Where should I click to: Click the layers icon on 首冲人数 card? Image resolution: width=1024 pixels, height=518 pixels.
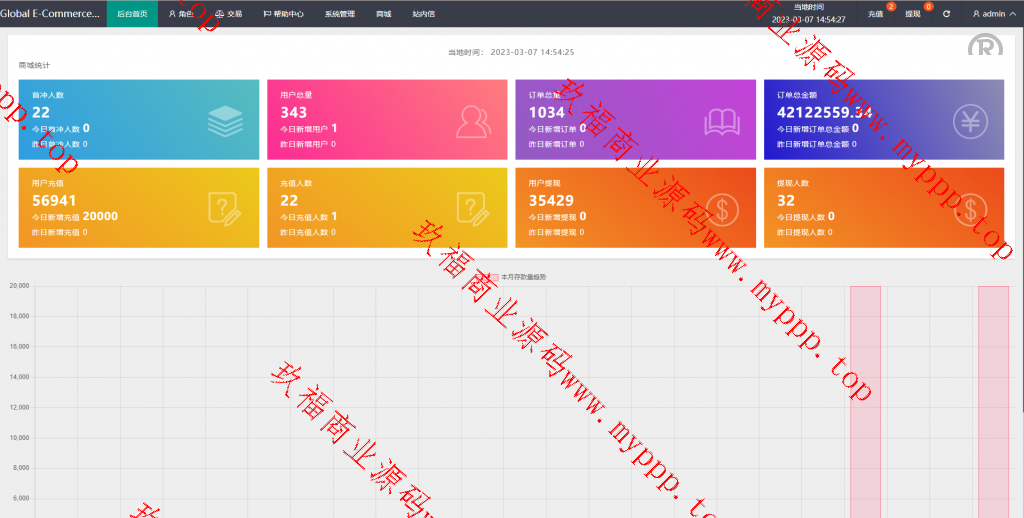[x=225, y=121]
